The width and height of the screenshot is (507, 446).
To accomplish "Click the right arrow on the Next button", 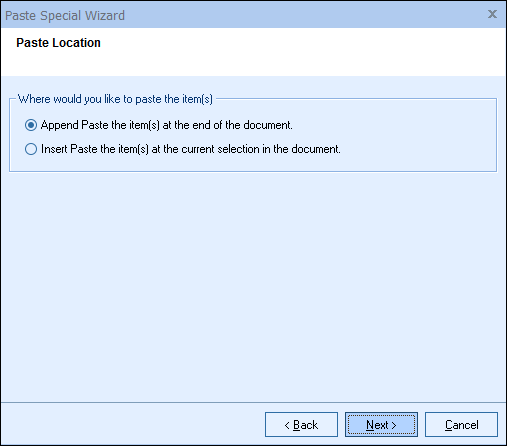I will [394, 425].
